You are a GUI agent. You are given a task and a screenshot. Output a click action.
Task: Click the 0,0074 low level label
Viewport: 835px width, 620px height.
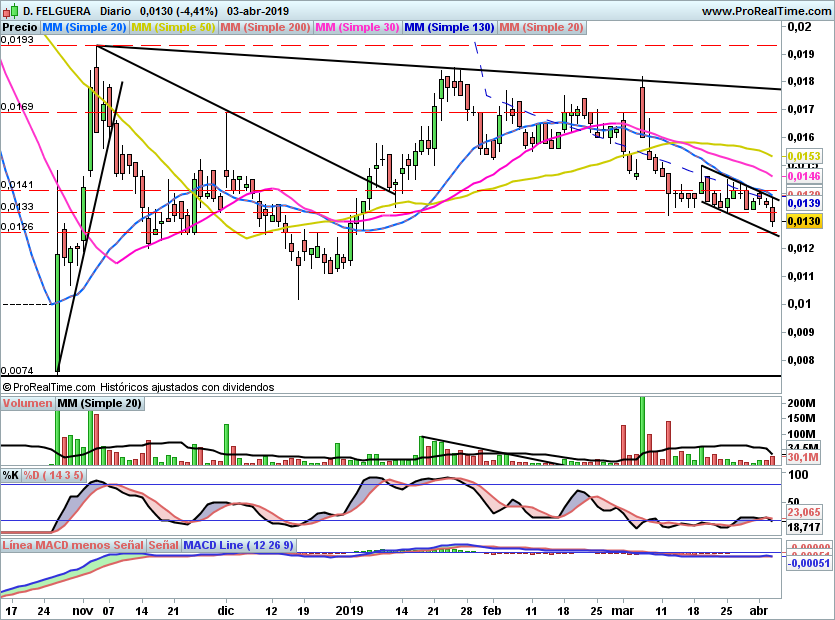pos(17,371)
